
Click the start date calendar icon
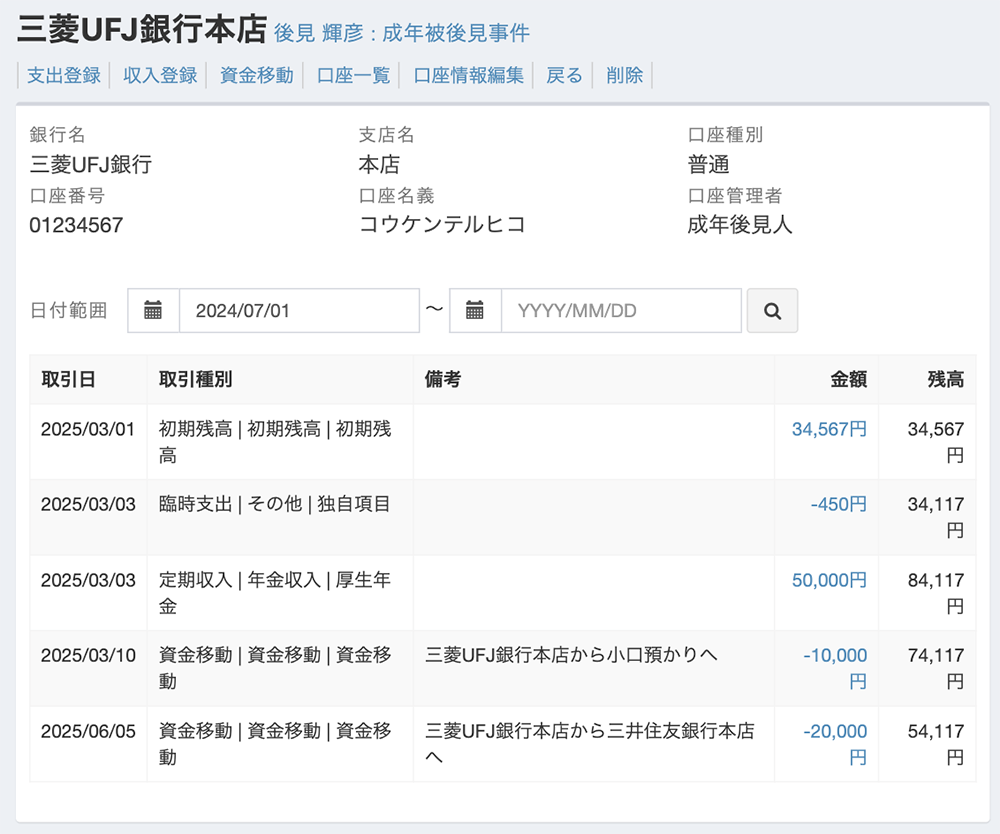coord(153,311)
